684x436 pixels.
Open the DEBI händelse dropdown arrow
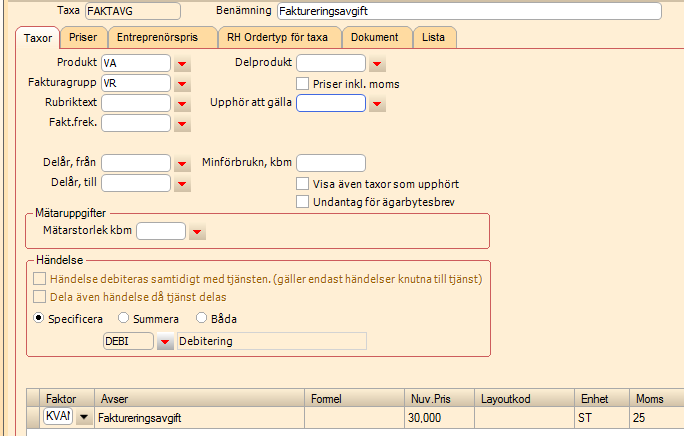tap(166, 342)
